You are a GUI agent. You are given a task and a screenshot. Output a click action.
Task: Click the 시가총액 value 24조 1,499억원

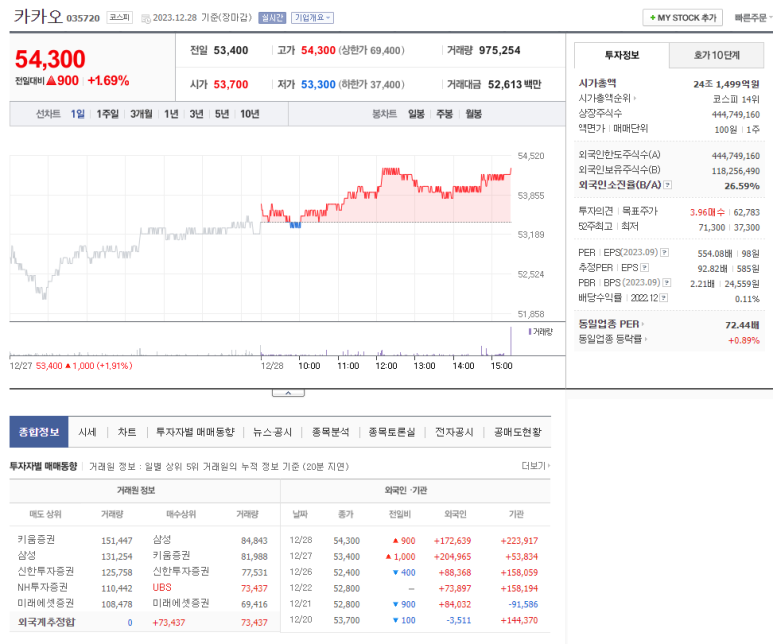tap(726, 84)
